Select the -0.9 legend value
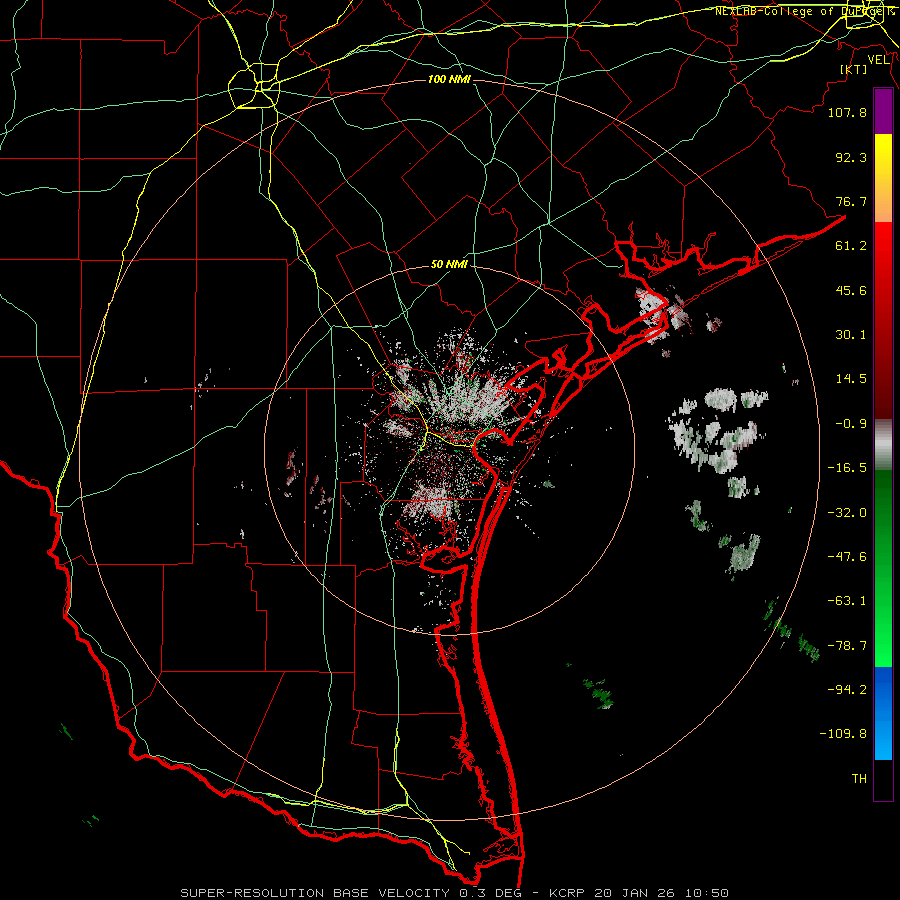The width and height of the screenshot is (900, 900). point(851,424)
